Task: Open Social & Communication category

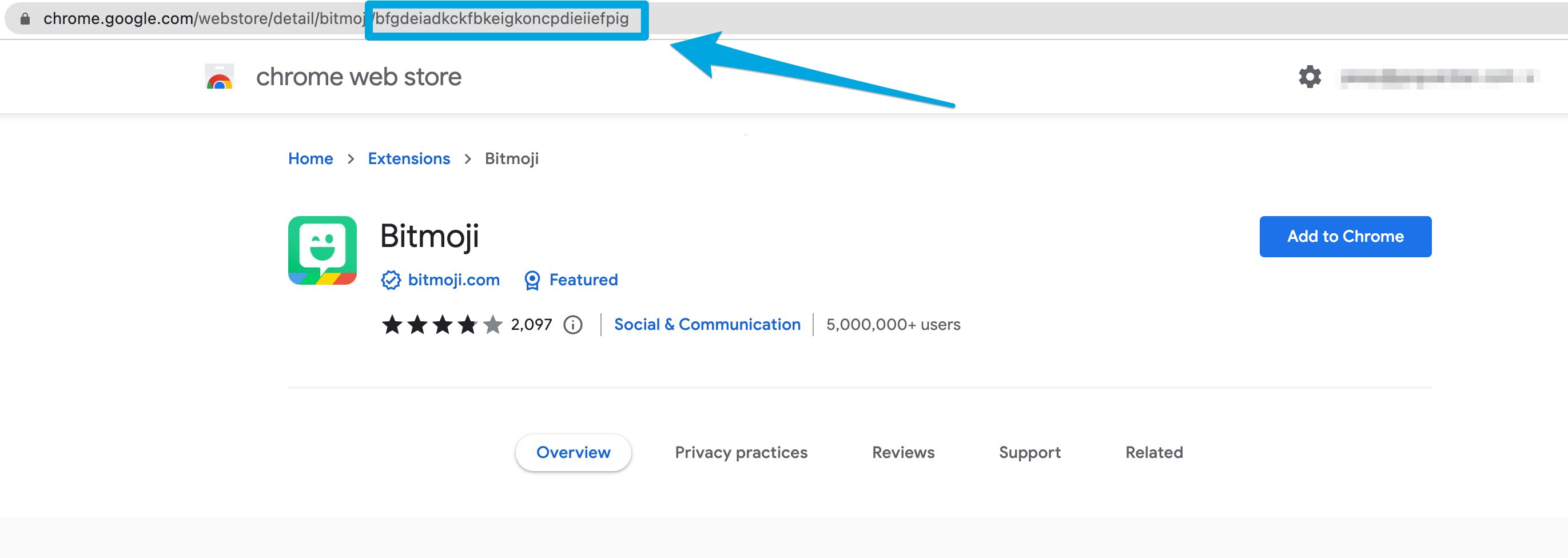Action: coord(707,324)
